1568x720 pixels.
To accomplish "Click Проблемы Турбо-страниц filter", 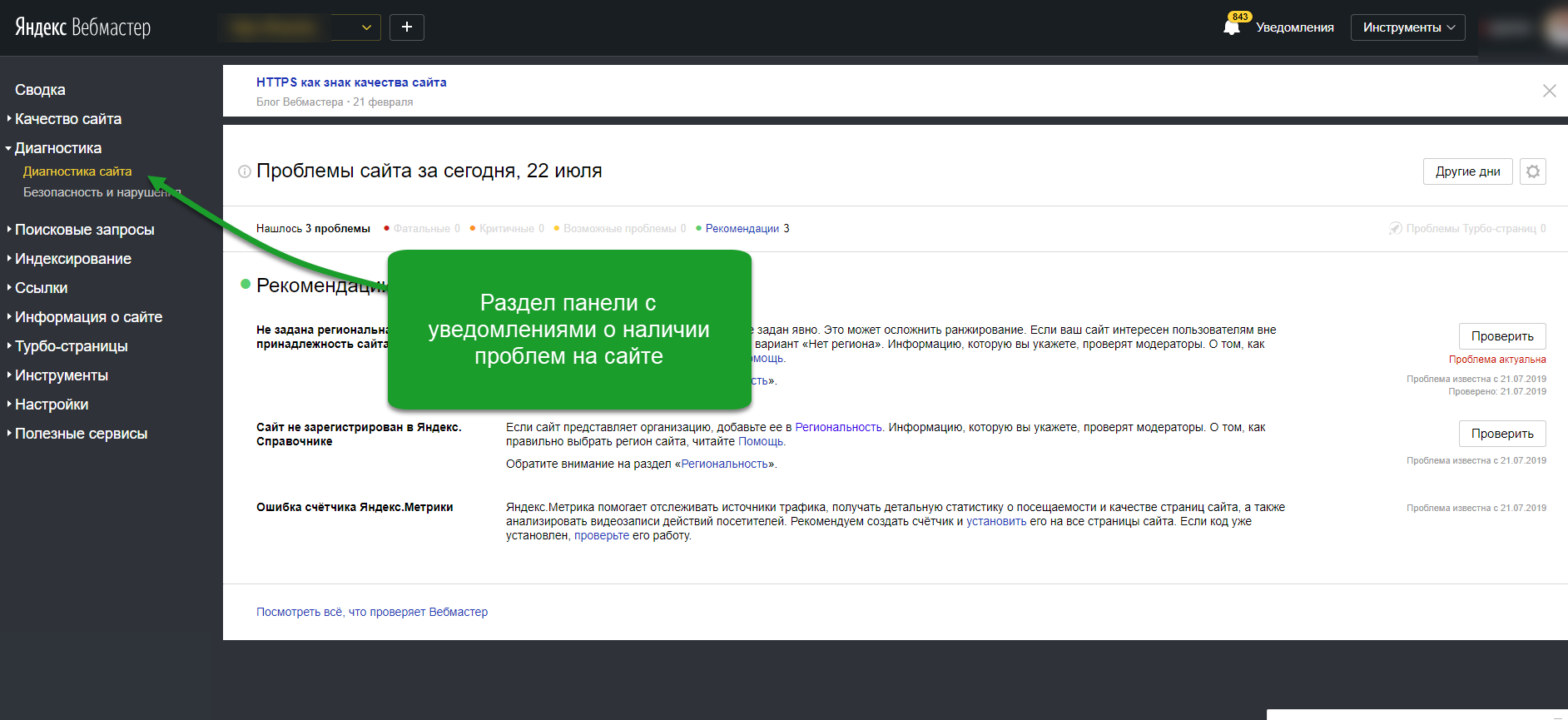I will point(1467,229).
